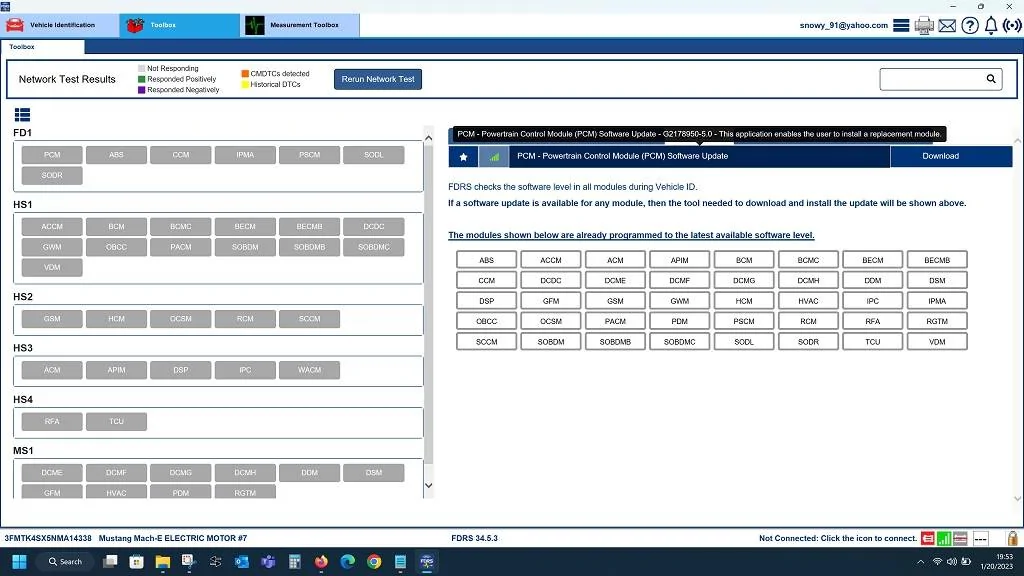The width and height of the screenshot is (1024, 576).
Task: Click network list scrollbar up arrow
Action: coord(428,138)
